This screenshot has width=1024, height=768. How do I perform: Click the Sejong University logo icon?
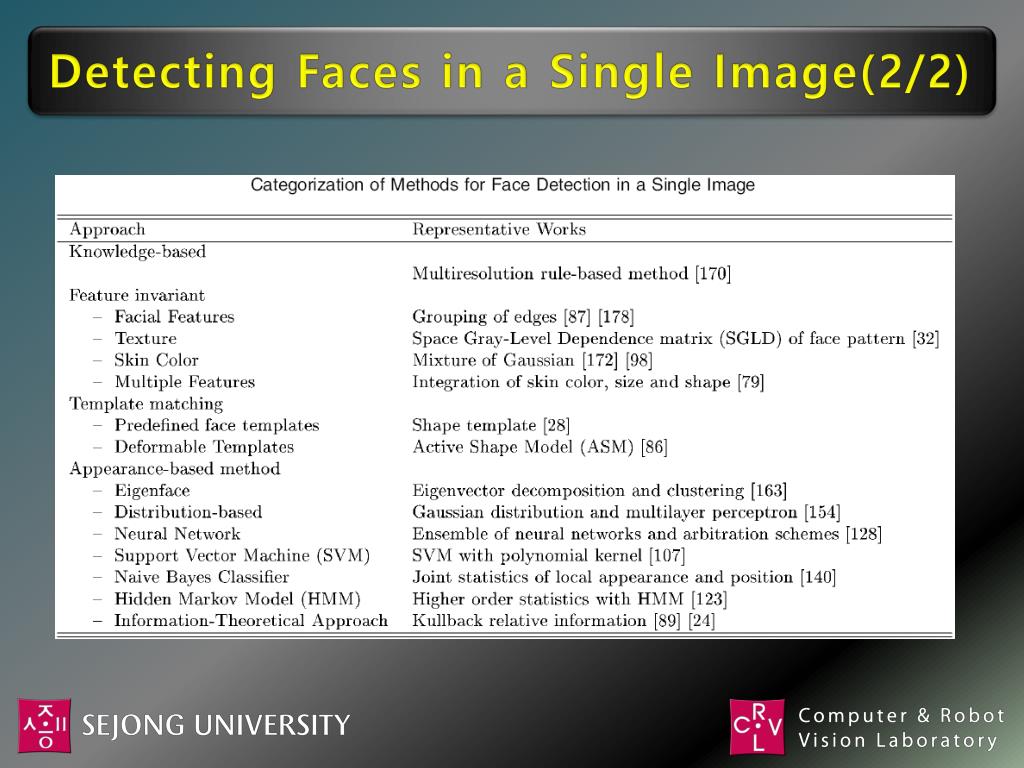click(44, 725)
